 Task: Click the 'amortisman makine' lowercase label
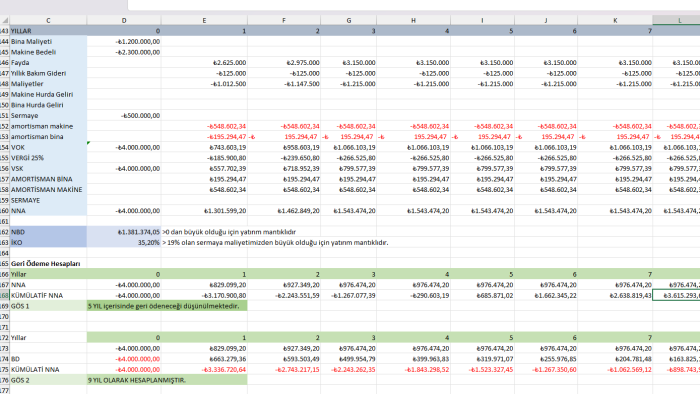coord(48,126)
